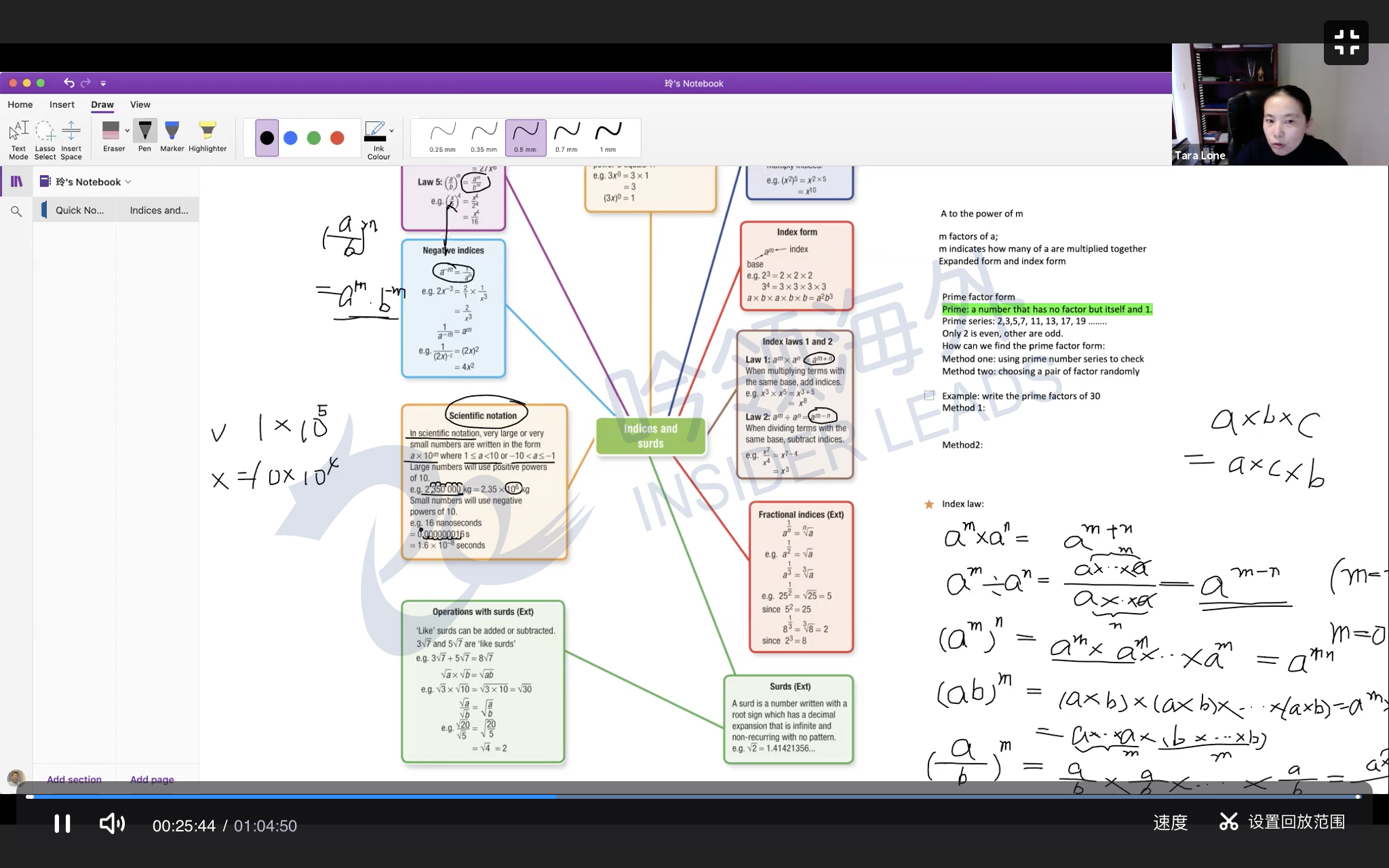The image size is (1389, 868).
Task: Pause the video playback
Action: (x=62, y=824)
